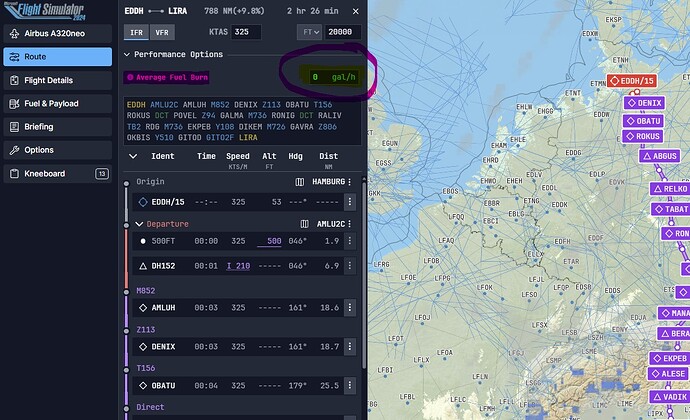Click the Fuel & Payload icon
Screen dimensions: 690x420
(17, 104)
